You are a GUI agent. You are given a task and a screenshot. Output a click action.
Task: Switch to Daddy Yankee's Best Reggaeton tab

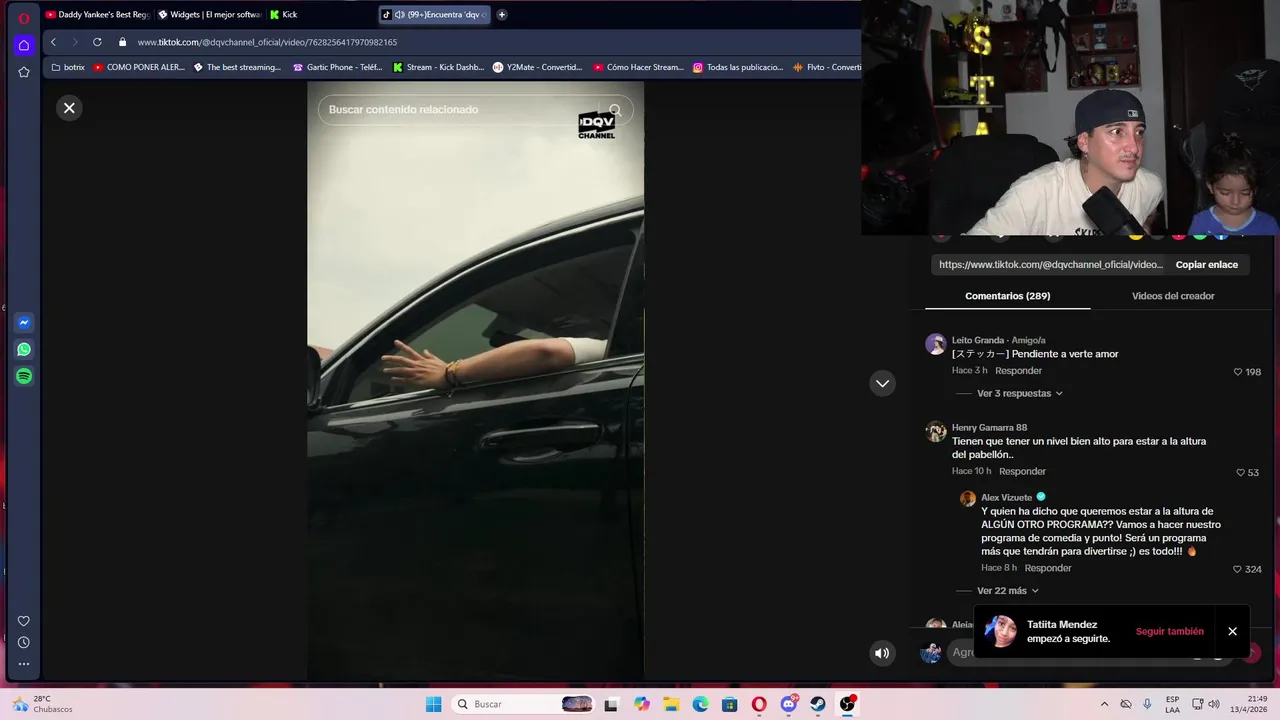(97, 15)
